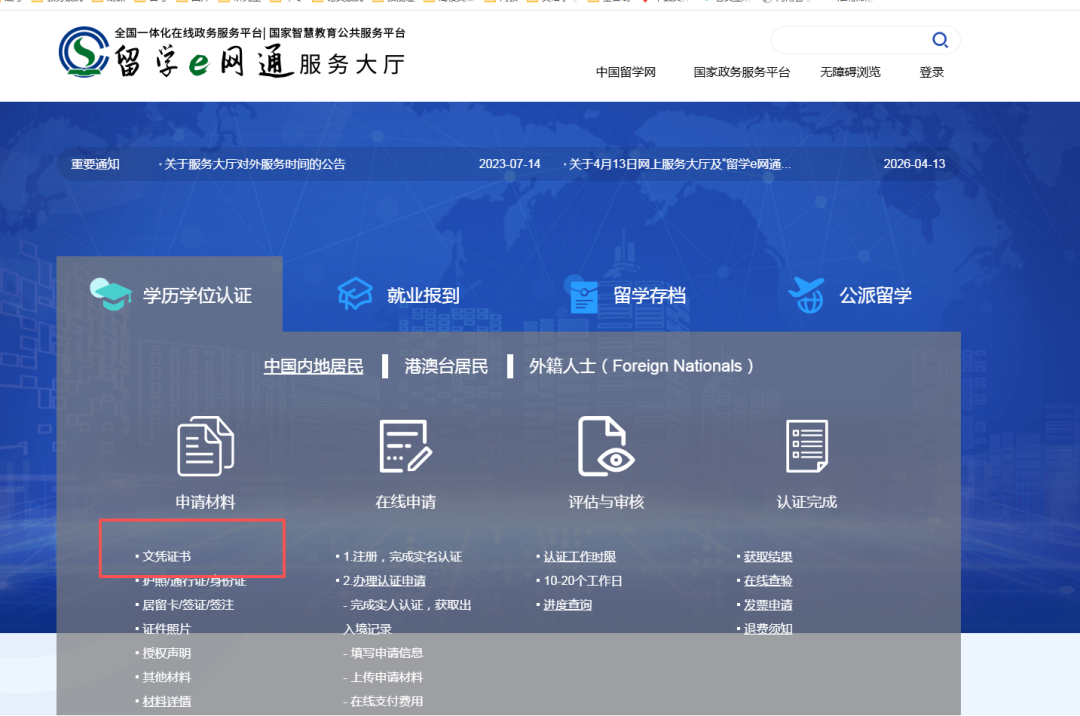Click the 留学存档 document icon

[583, 296]
